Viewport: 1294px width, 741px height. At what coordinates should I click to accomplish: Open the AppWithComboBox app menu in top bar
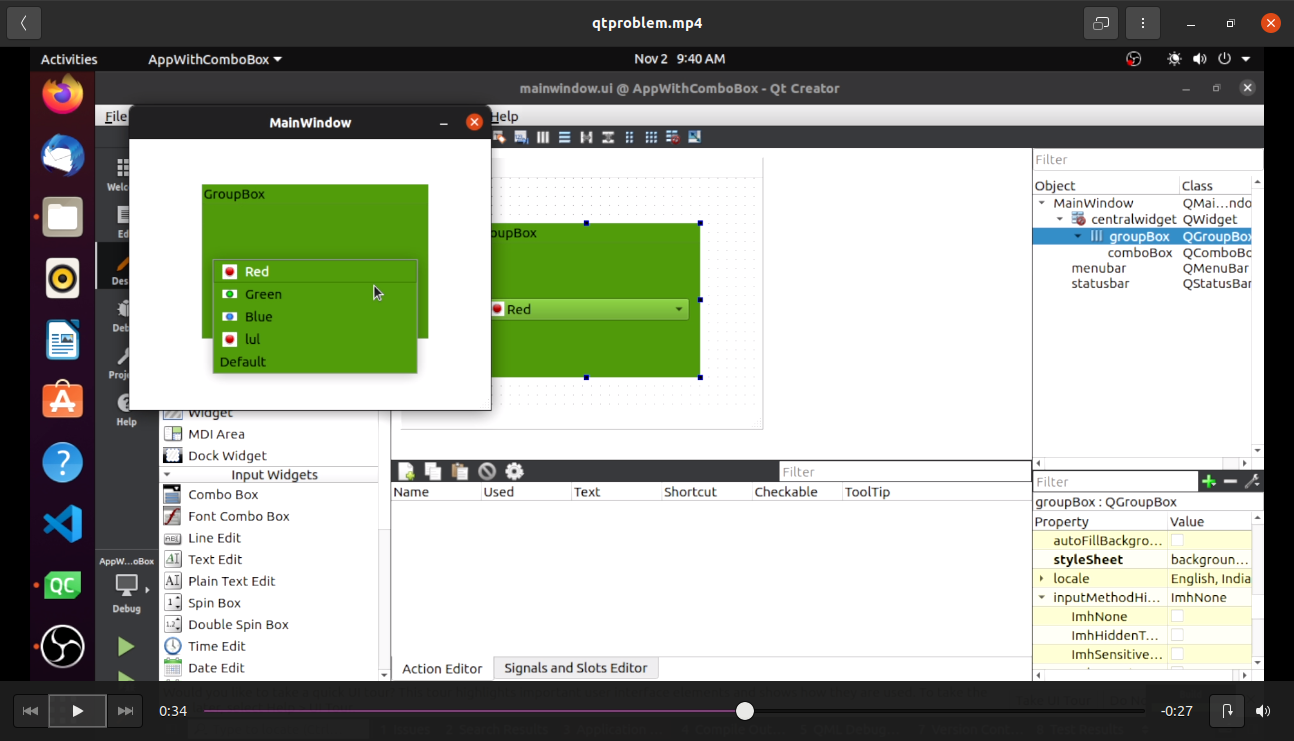click(x=215, y=59)
